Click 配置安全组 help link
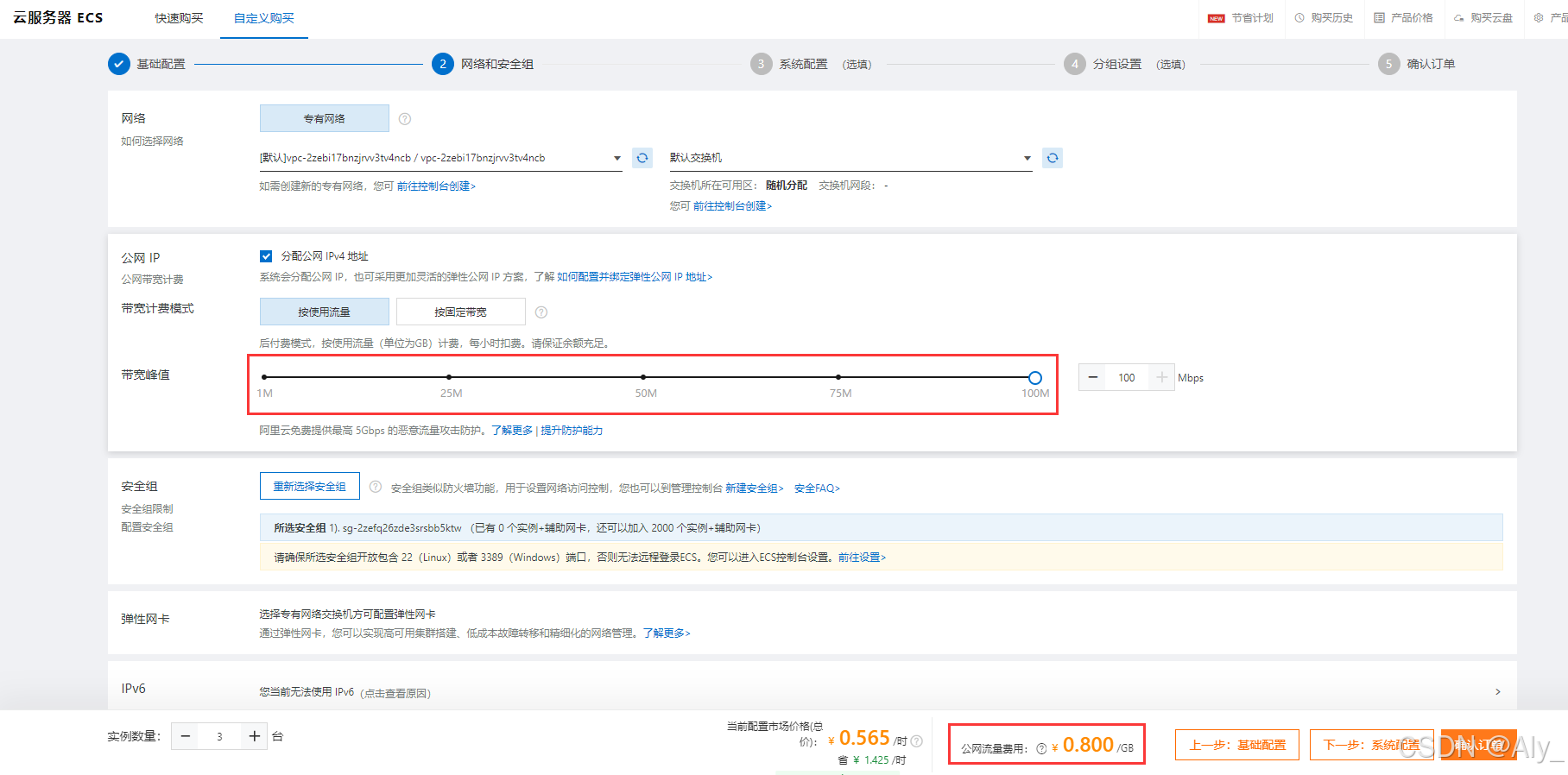 [147, 527]
